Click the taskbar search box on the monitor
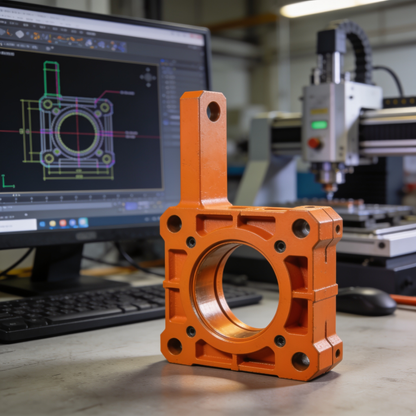This screenshot has width=416, height=416. 18,226
